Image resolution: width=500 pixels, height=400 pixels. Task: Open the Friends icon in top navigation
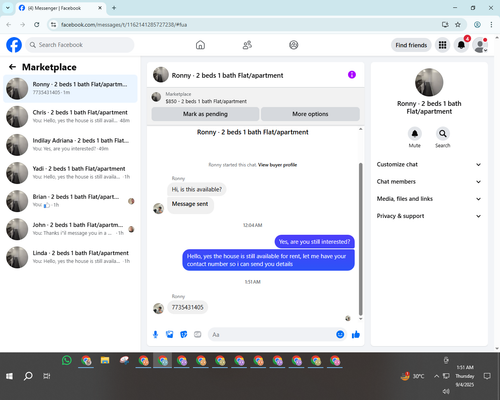(247, 45)
